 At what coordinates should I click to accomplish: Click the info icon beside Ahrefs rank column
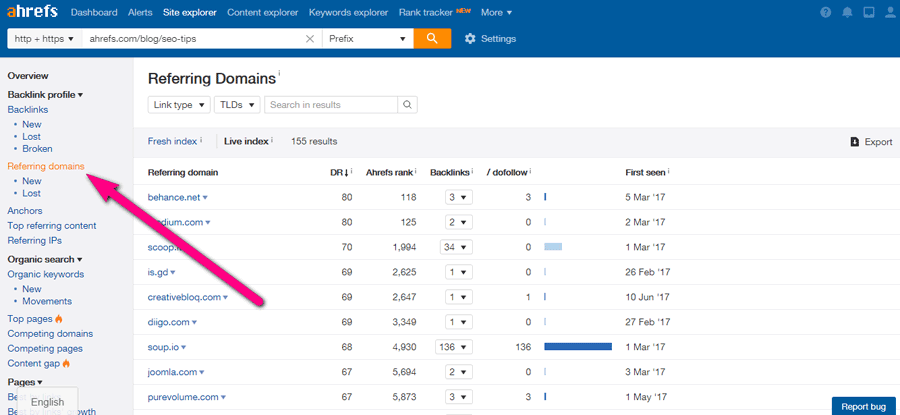click(x=416, y=171)
